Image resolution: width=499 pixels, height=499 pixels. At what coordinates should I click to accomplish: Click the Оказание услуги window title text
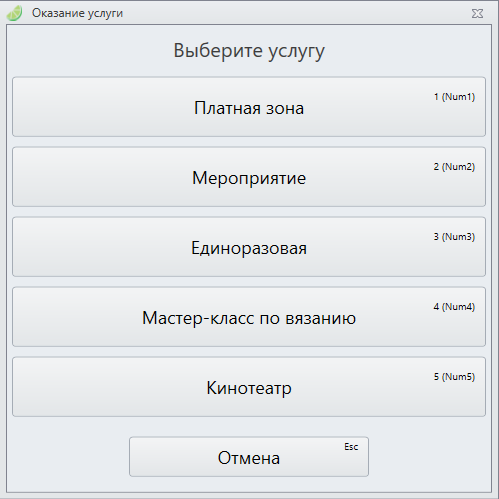pyautogui.click(x=77, y=13)
